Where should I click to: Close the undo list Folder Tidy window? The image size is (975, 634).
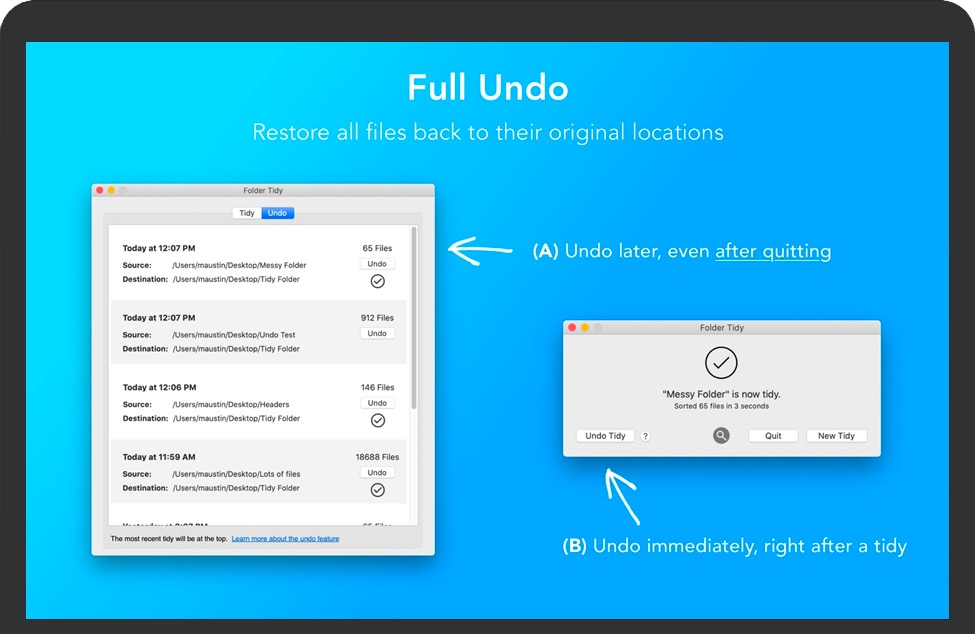point(99,190)
